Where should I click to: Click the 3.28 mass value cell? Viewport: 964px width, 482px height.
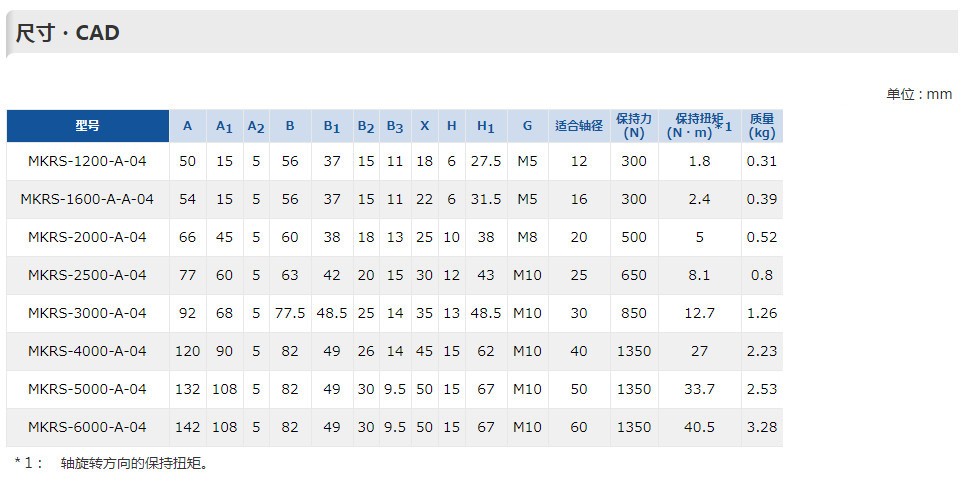(x=762, y=427)
